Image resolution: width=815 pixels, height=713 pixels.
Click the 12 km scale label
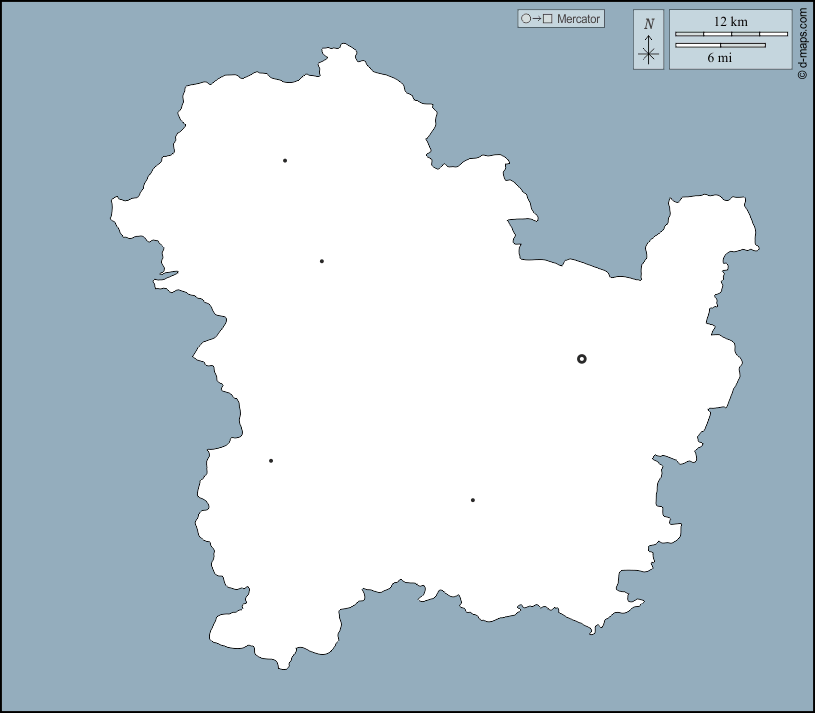tap(730, 21)
